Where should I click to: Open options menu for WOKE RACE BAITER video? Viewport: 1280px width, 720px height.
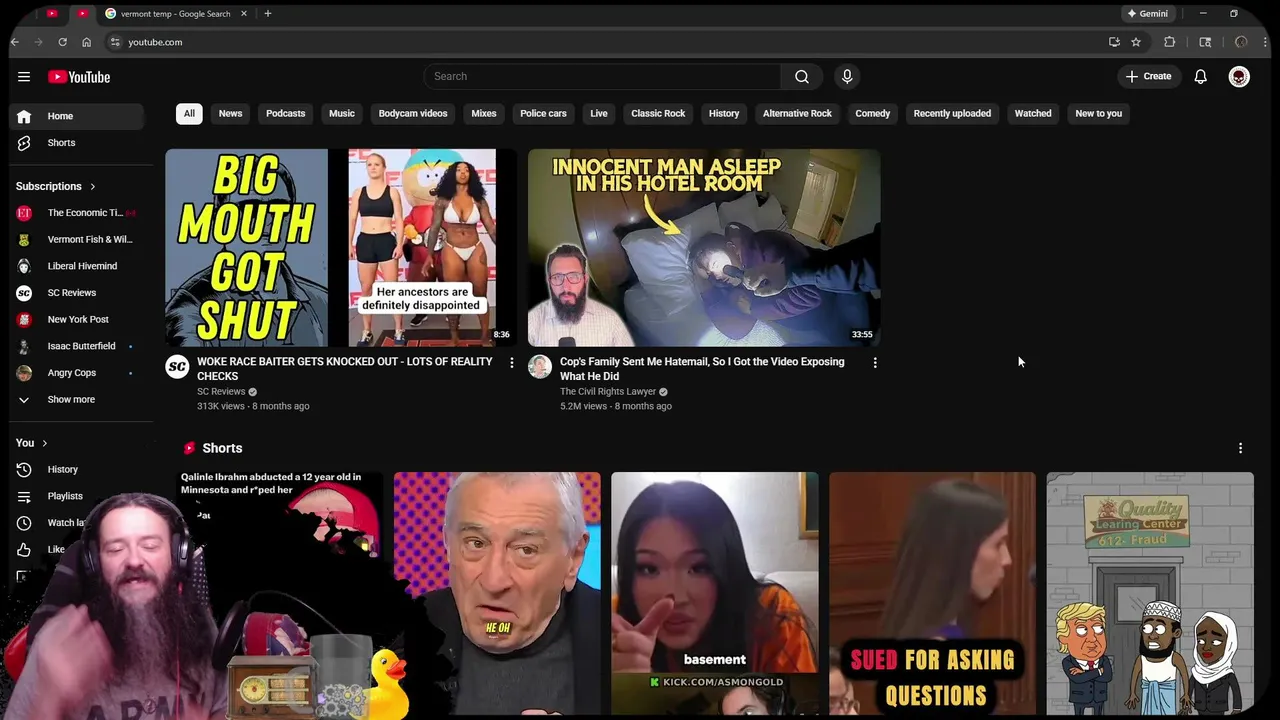point(512,363)
